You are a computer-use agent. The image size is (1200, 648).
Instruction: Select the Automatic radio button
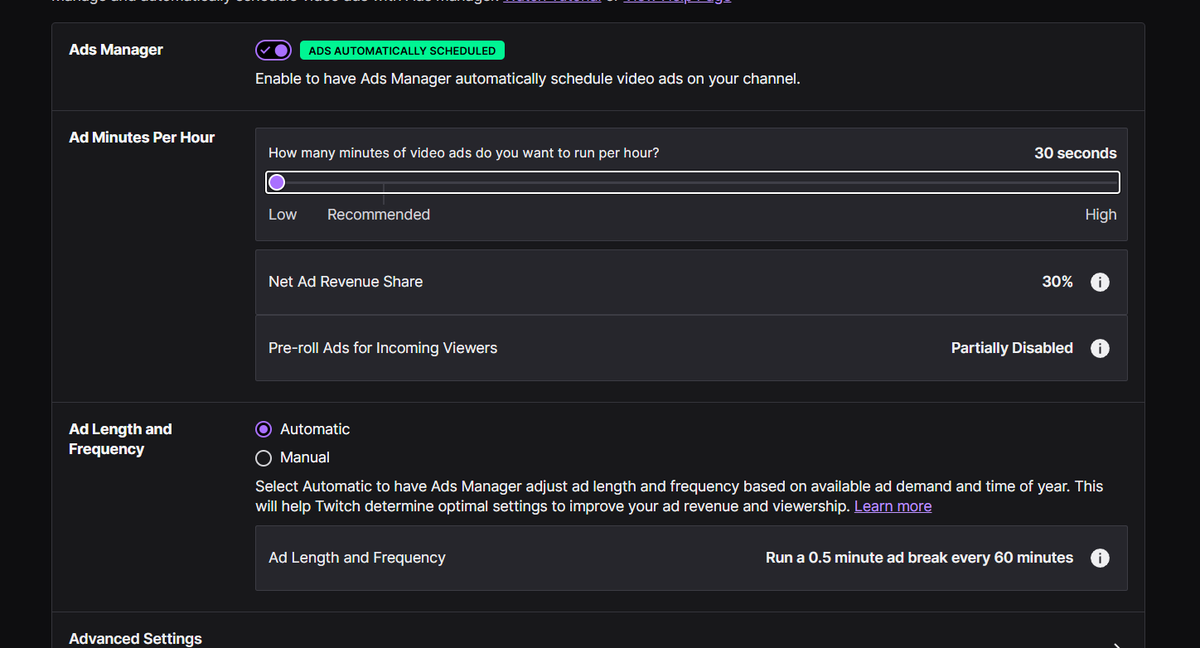click(264, 429)
